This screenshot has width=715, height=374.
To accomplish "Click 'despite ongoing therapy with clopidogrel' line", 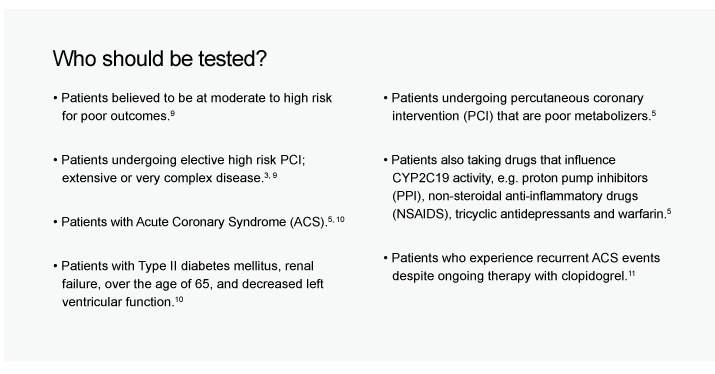I will point(510,276).
